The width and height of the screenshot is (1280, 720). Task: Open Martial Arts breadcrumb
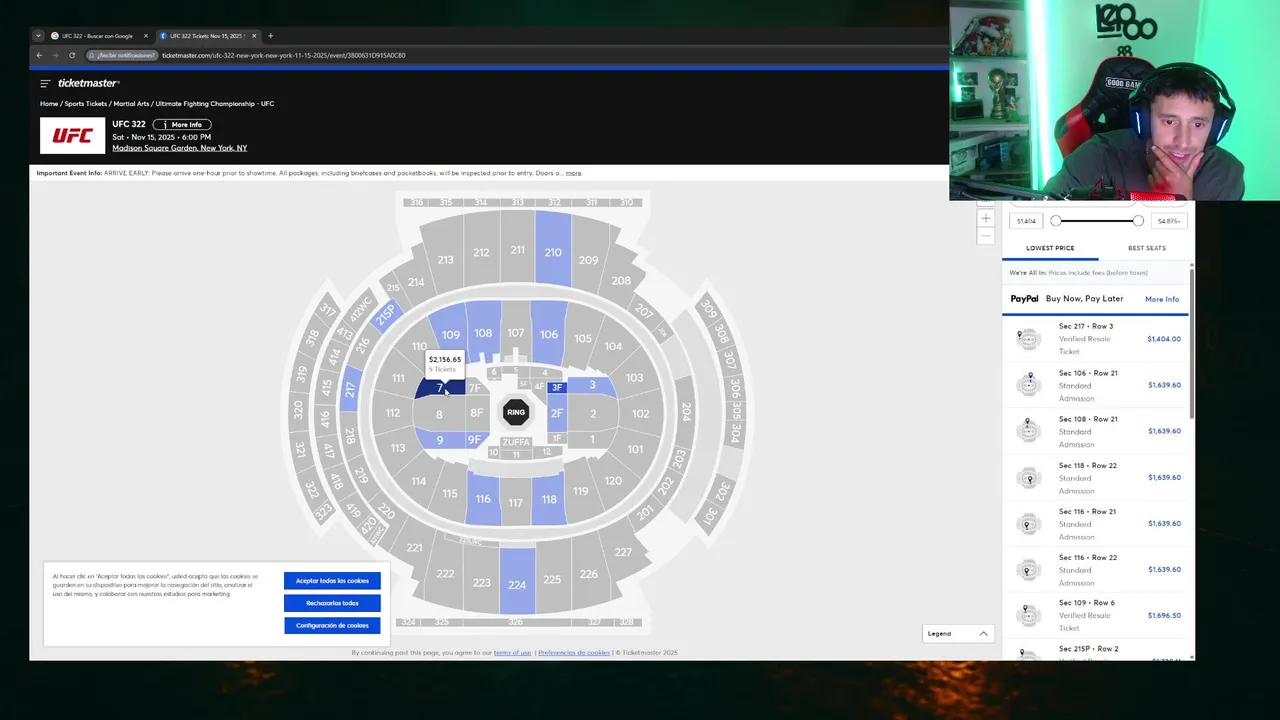tap(131, 104)
